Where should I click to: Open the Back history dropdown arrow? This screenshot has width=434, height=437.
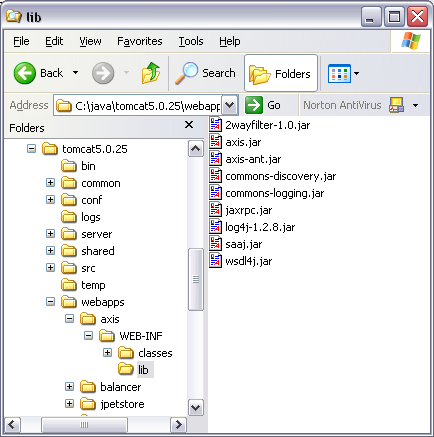click(x=76, y=72)
